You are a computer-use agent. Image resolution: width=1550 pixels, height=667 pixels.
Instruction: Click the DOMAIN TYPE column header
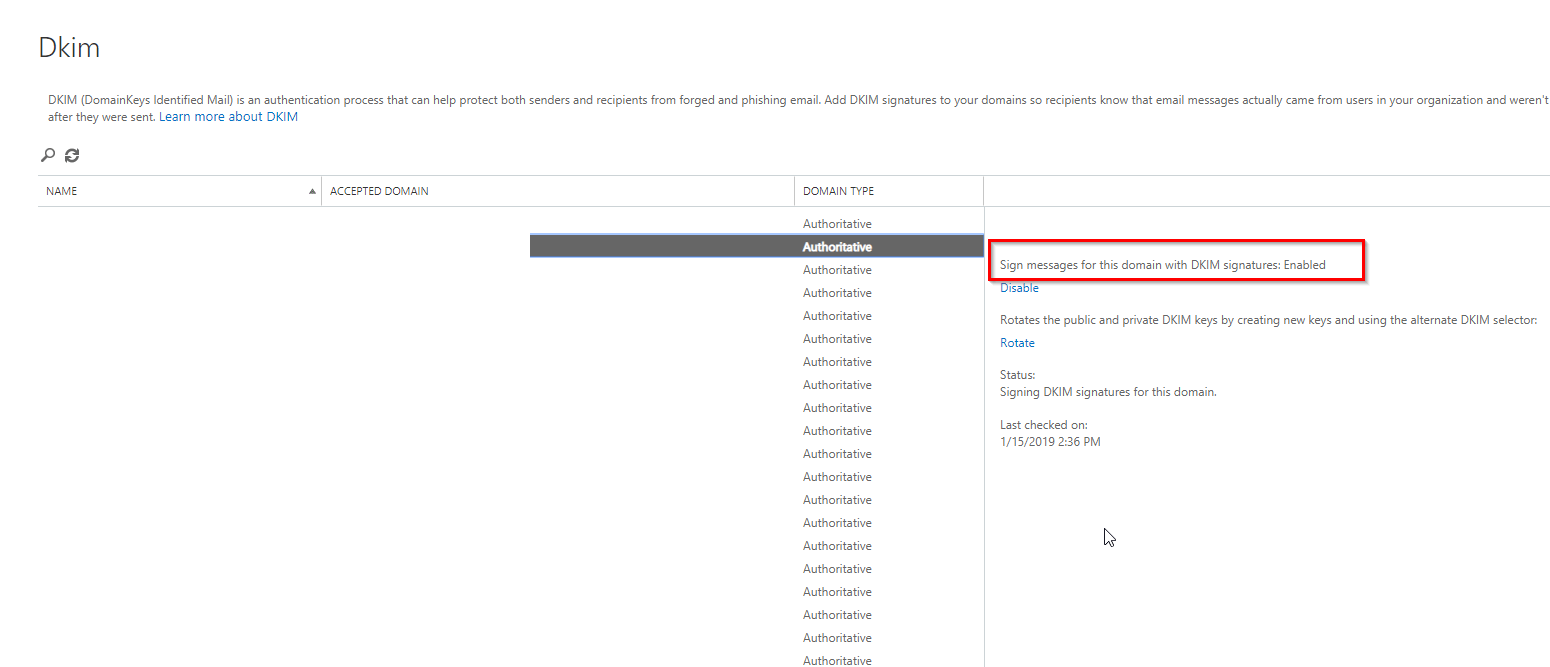pos(838,191)
